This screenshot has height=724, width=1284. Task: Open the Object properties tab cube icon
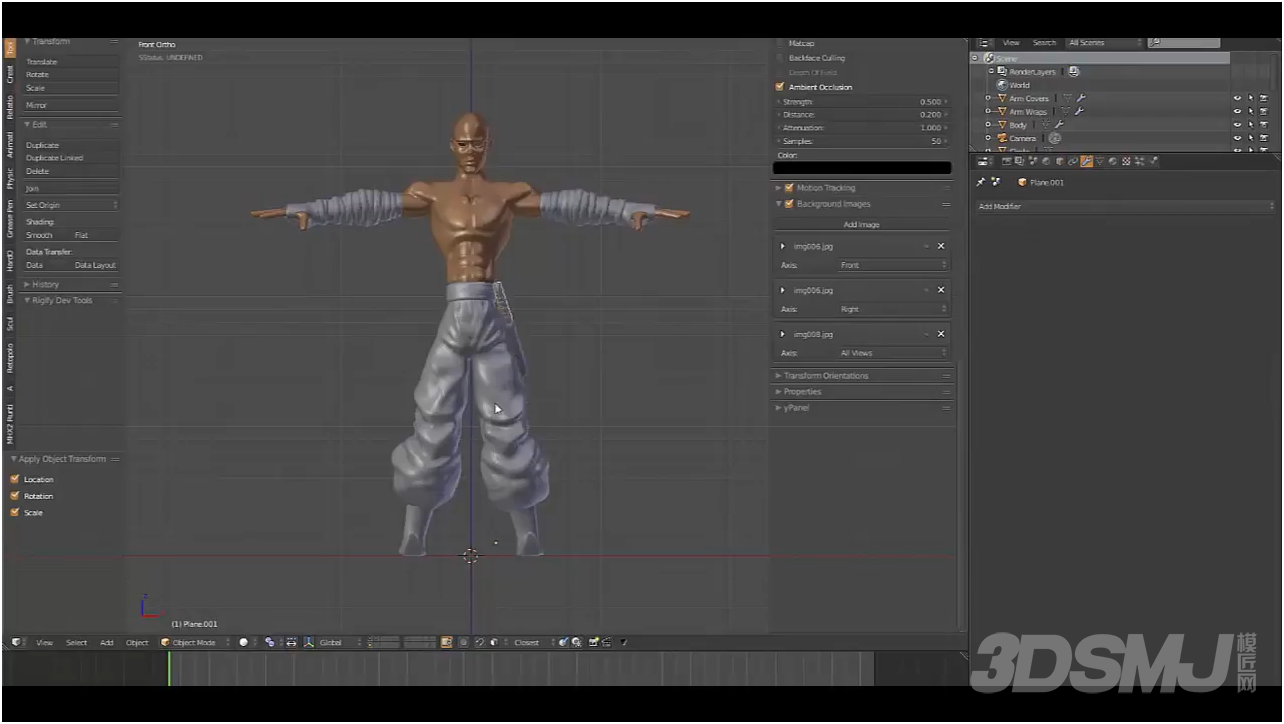click(x=1060, y=160)
